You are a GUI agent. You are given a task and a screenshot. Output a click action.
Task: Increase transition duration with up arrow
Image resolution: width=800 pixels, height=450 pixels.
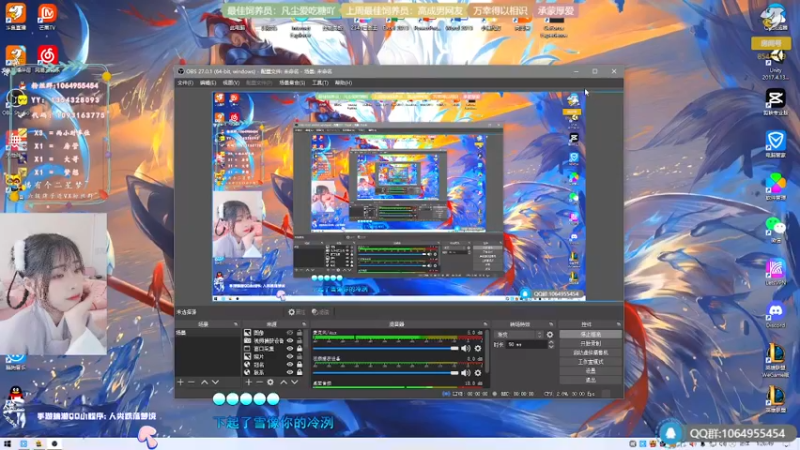click(551, 343)
